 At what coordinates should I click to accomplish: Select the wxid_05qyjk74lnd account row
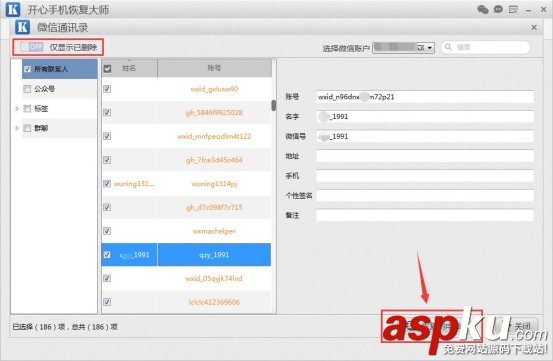pos(187,279)
